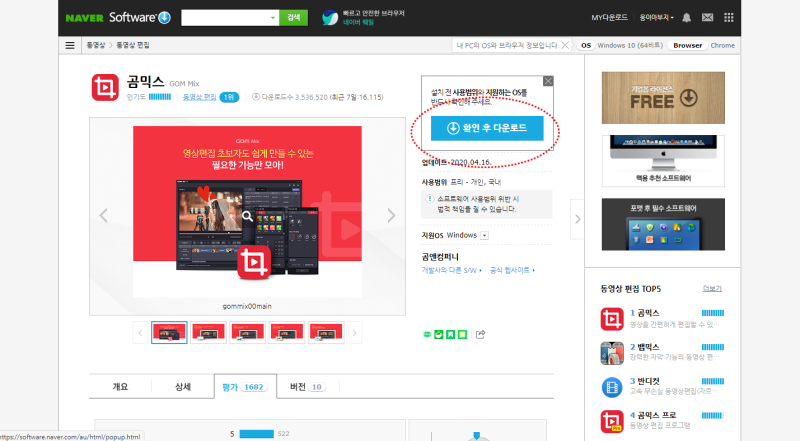Image resolution: width=800 pixels, height=441 pixels.
Task: Switch to the 평가 1682 tab
Action: [245, 387]
